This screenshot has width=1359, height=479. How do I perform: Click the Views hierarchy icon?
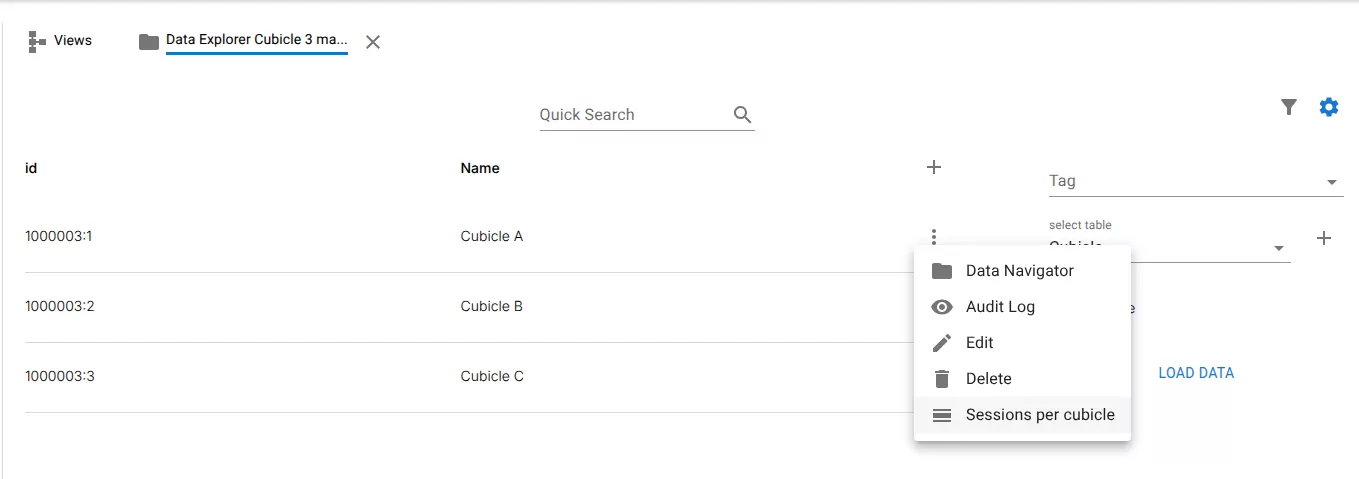point(38,41)
